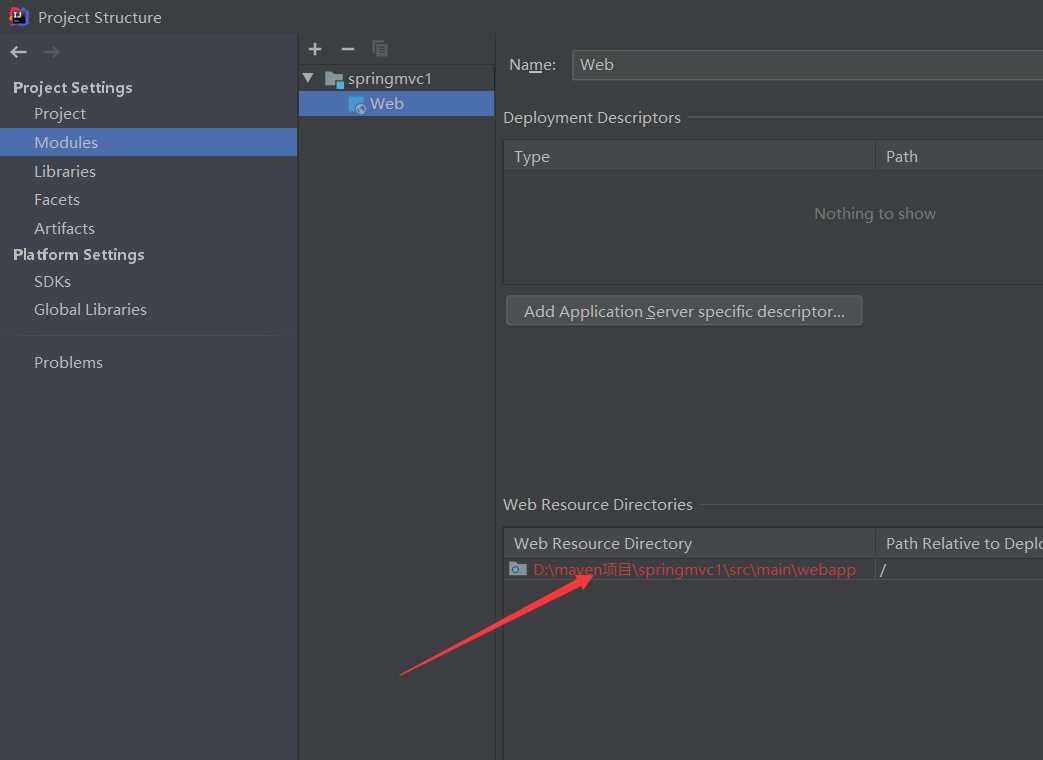Click the Web Resource Directories label

tap(597, 505)
